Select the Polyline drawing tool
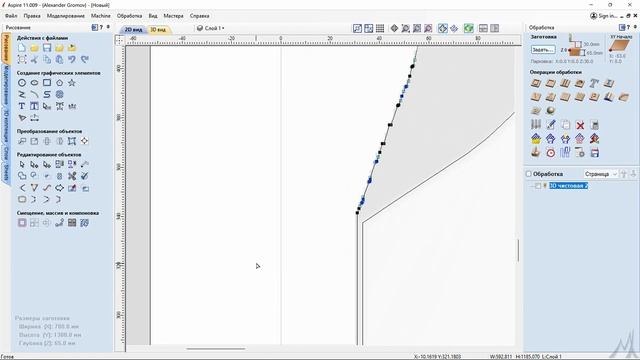The image size is (640, 360). pos(22,95)
